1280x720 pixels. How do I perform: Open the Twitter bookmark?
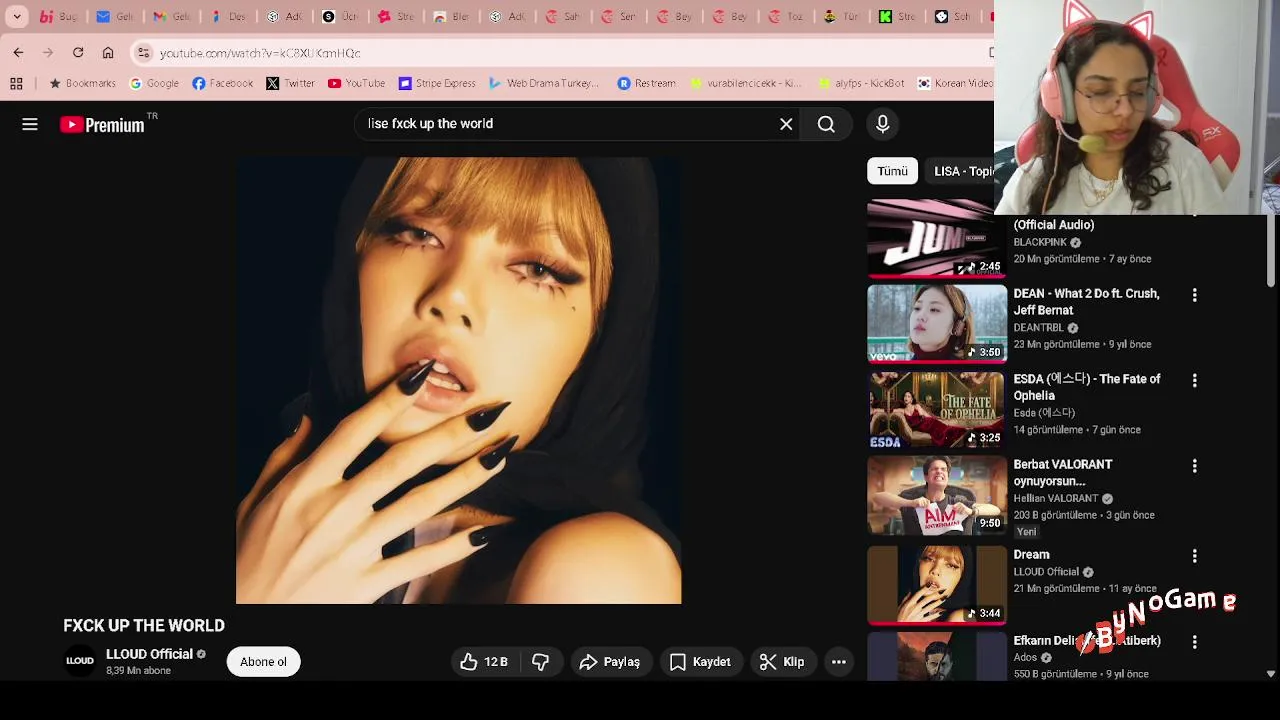tap(290, 83)
